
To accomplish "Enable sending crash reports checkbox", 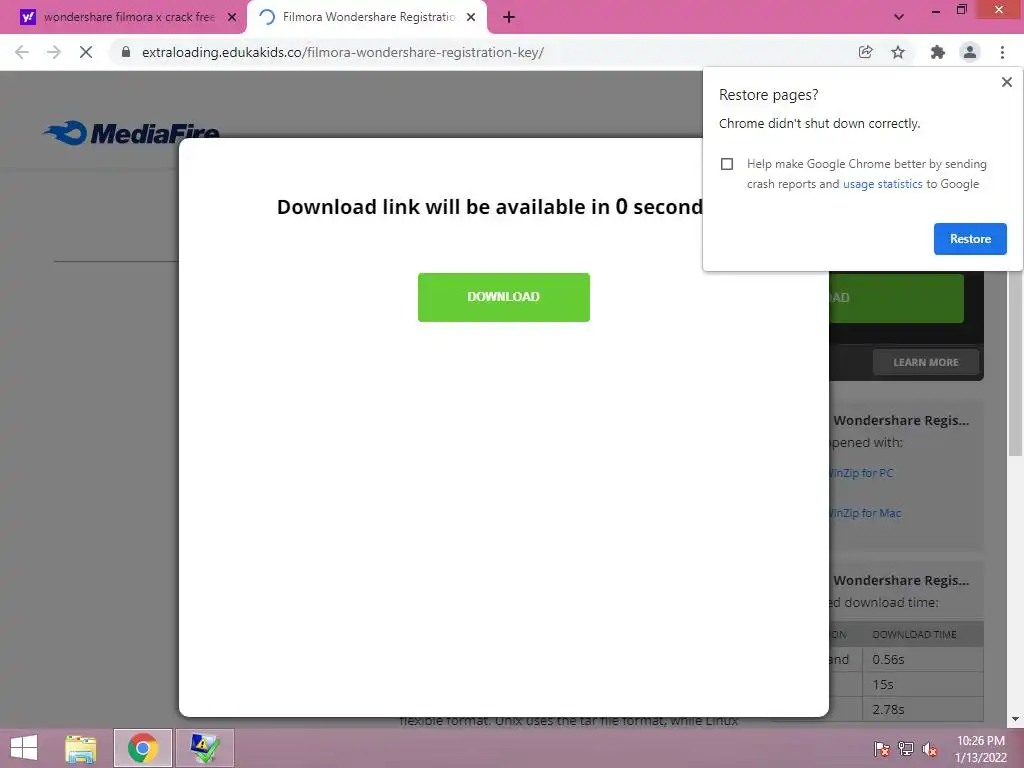I will coord(727,164).
